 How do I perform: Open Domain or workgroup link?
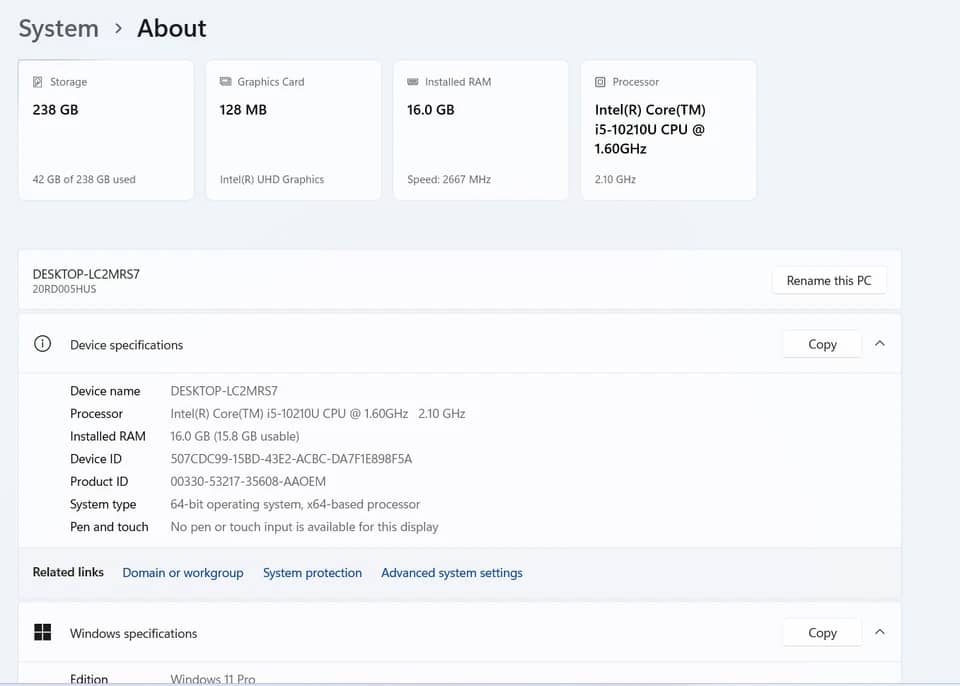(x=182, y=573)
